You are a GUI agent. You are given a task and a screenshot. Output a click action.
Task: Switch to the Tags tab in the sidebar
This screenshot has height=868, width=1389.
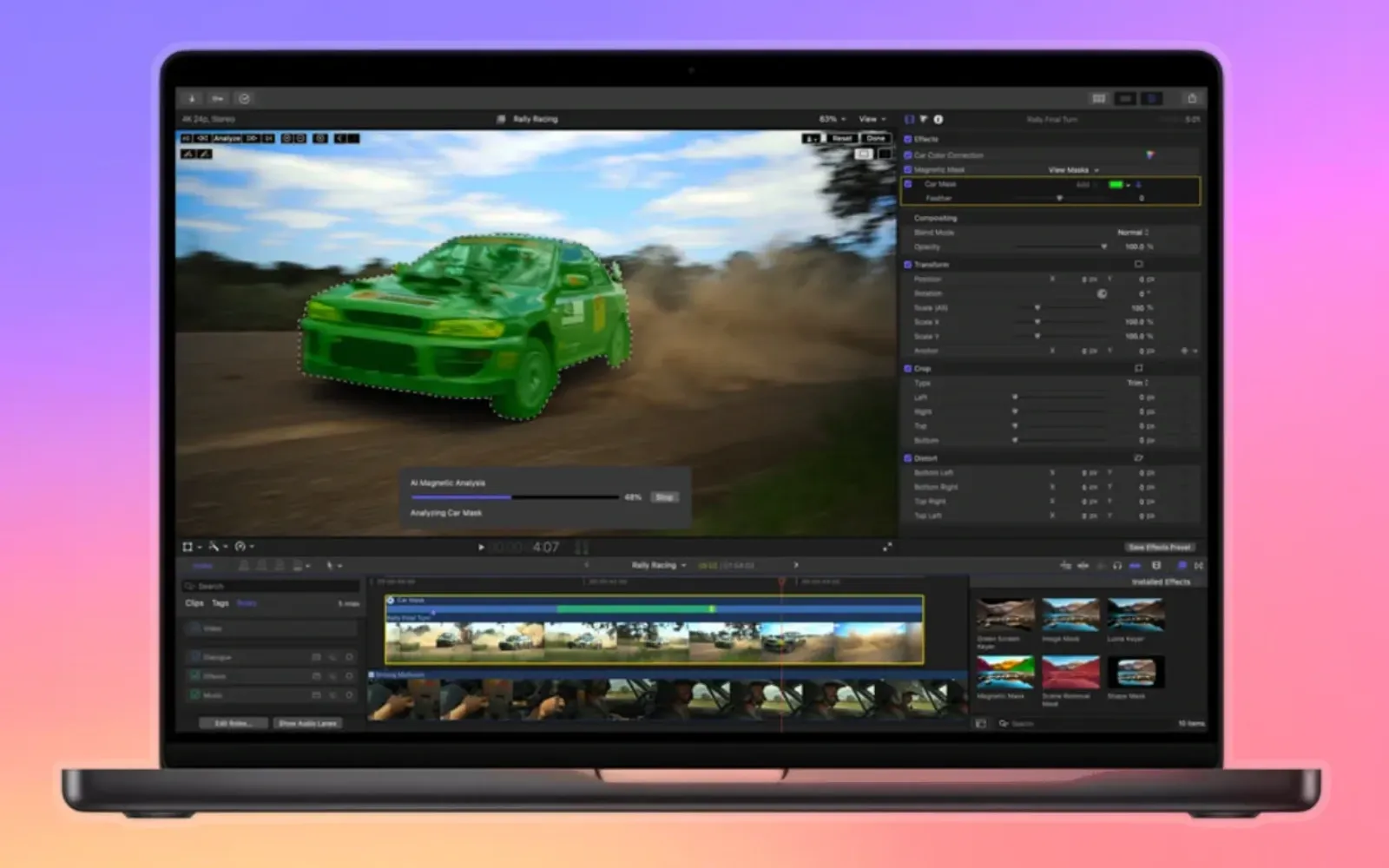pyautogui.click(x=220, y=603)
